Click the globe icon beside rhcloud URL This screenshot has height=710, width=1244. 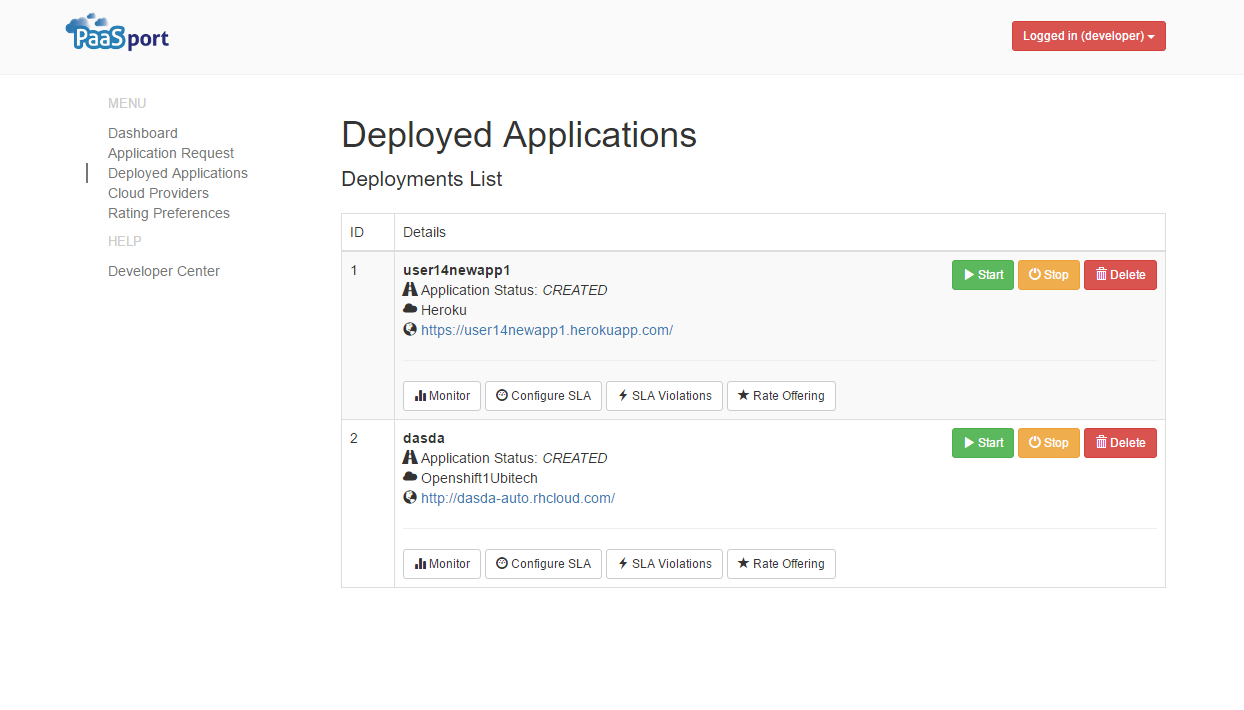(410, 497)
